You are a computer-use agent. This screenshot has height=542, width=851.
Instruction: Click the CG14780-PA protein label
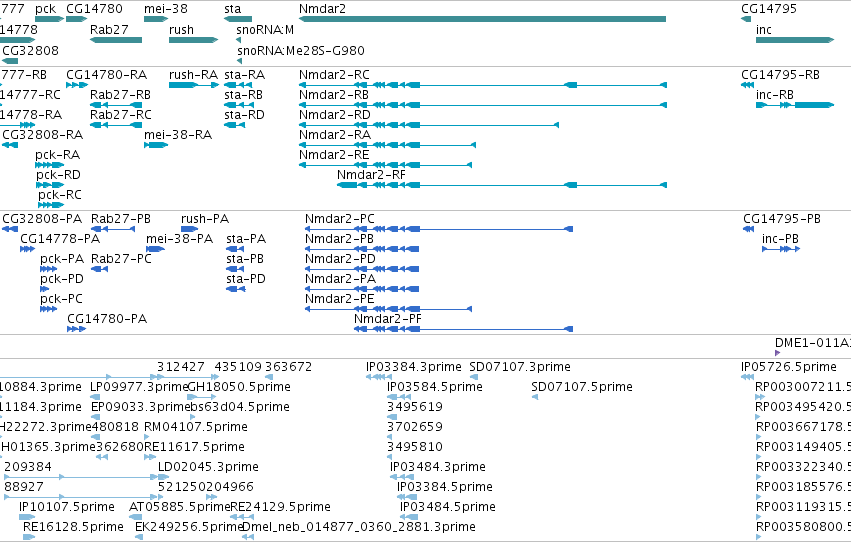(107, 319)
